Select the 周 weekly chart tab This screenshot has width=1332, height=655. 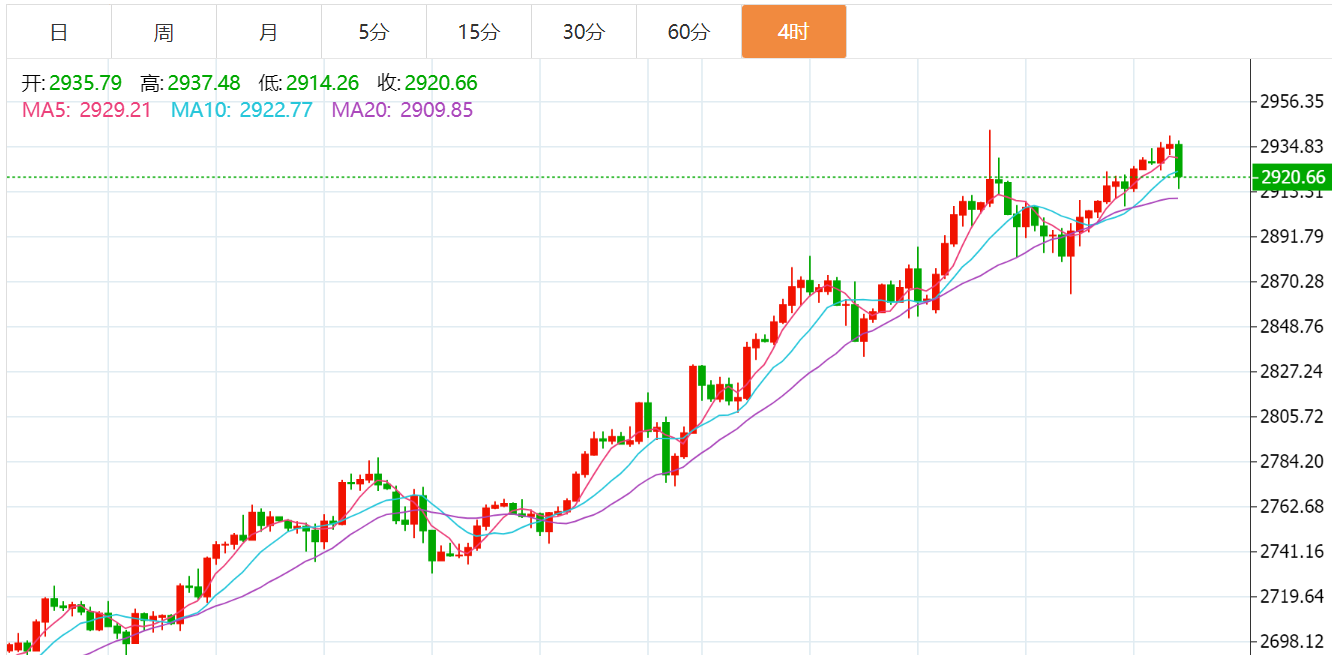164,32
